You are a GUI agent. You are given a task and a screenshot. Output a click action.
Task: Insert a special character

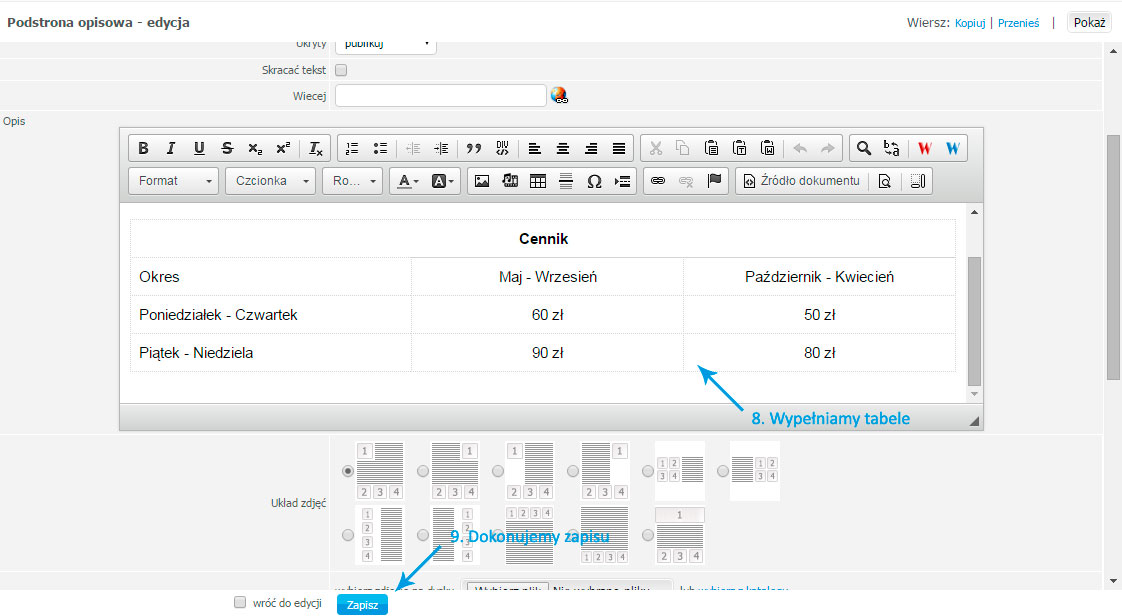tap(594, 181)
